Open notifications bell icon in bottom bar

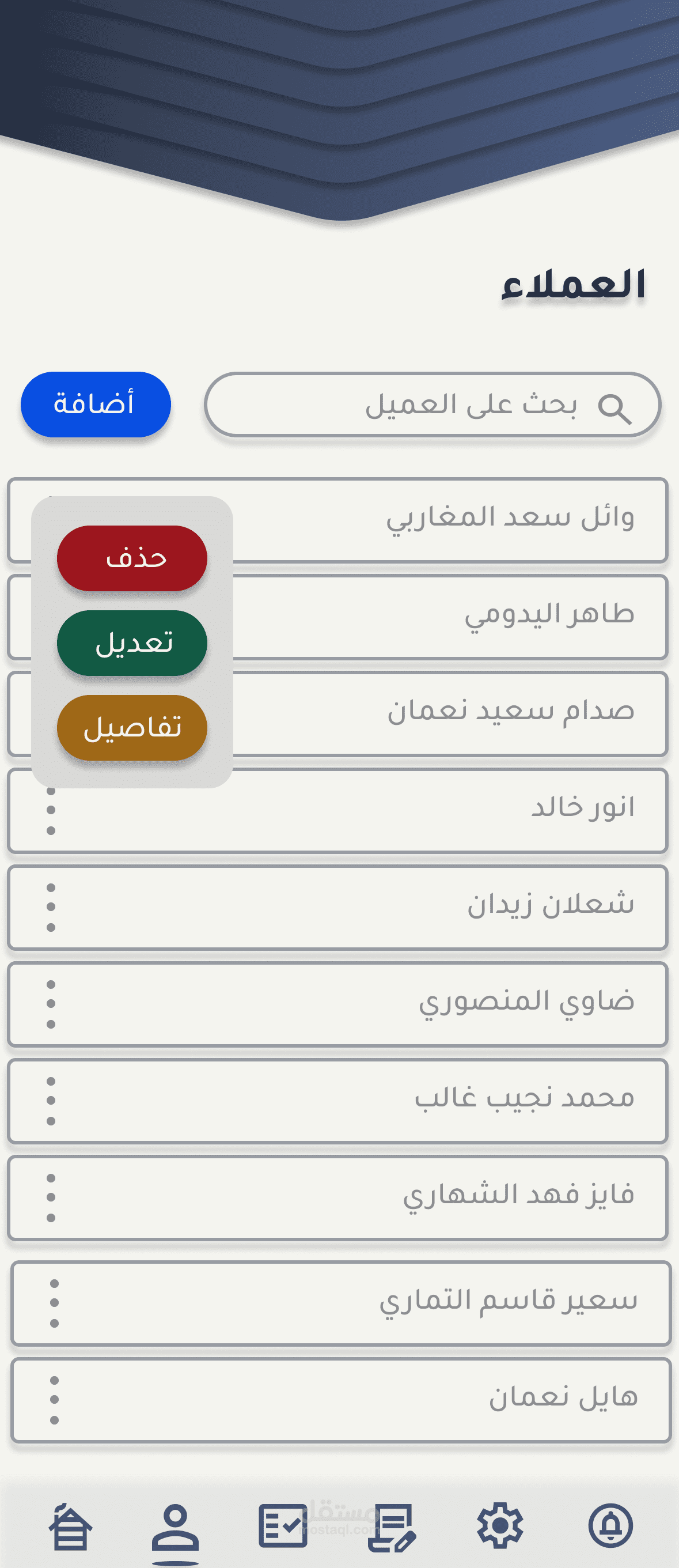[611, 1525]
